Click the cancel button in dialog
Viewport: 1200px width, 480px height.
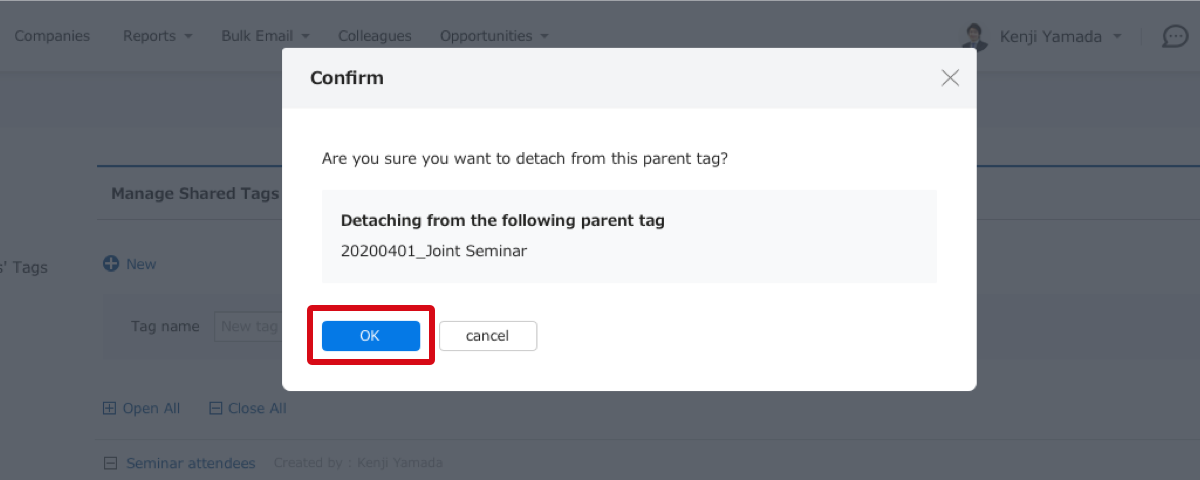pos(488,336)
